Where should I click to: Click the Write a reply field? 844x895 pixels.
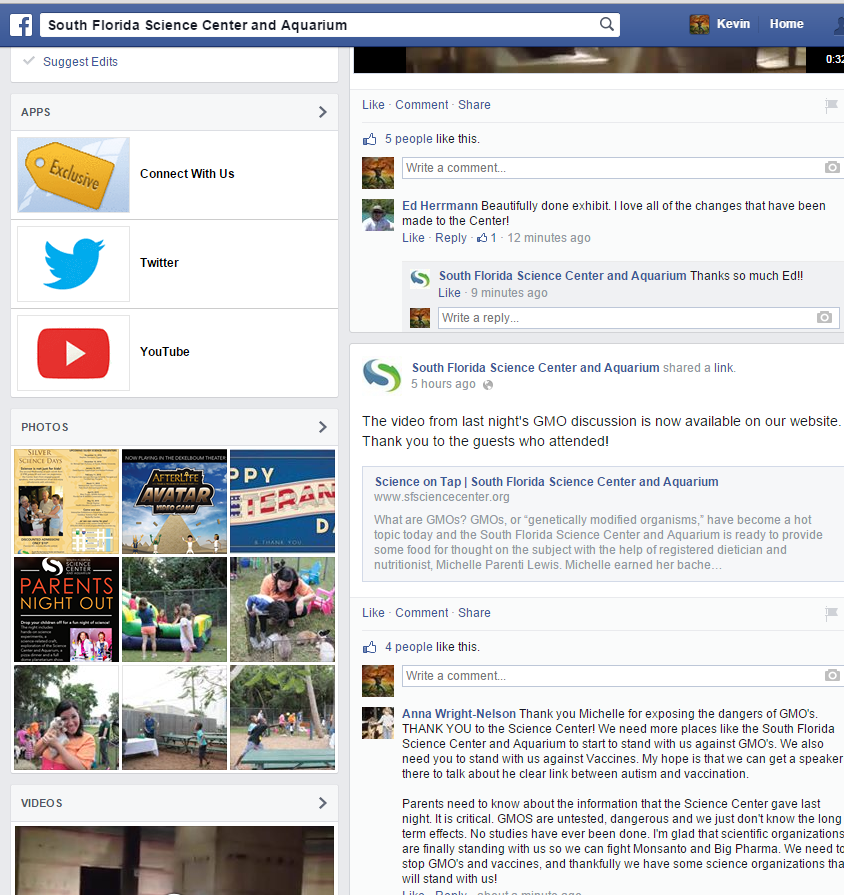pos(639,318)
